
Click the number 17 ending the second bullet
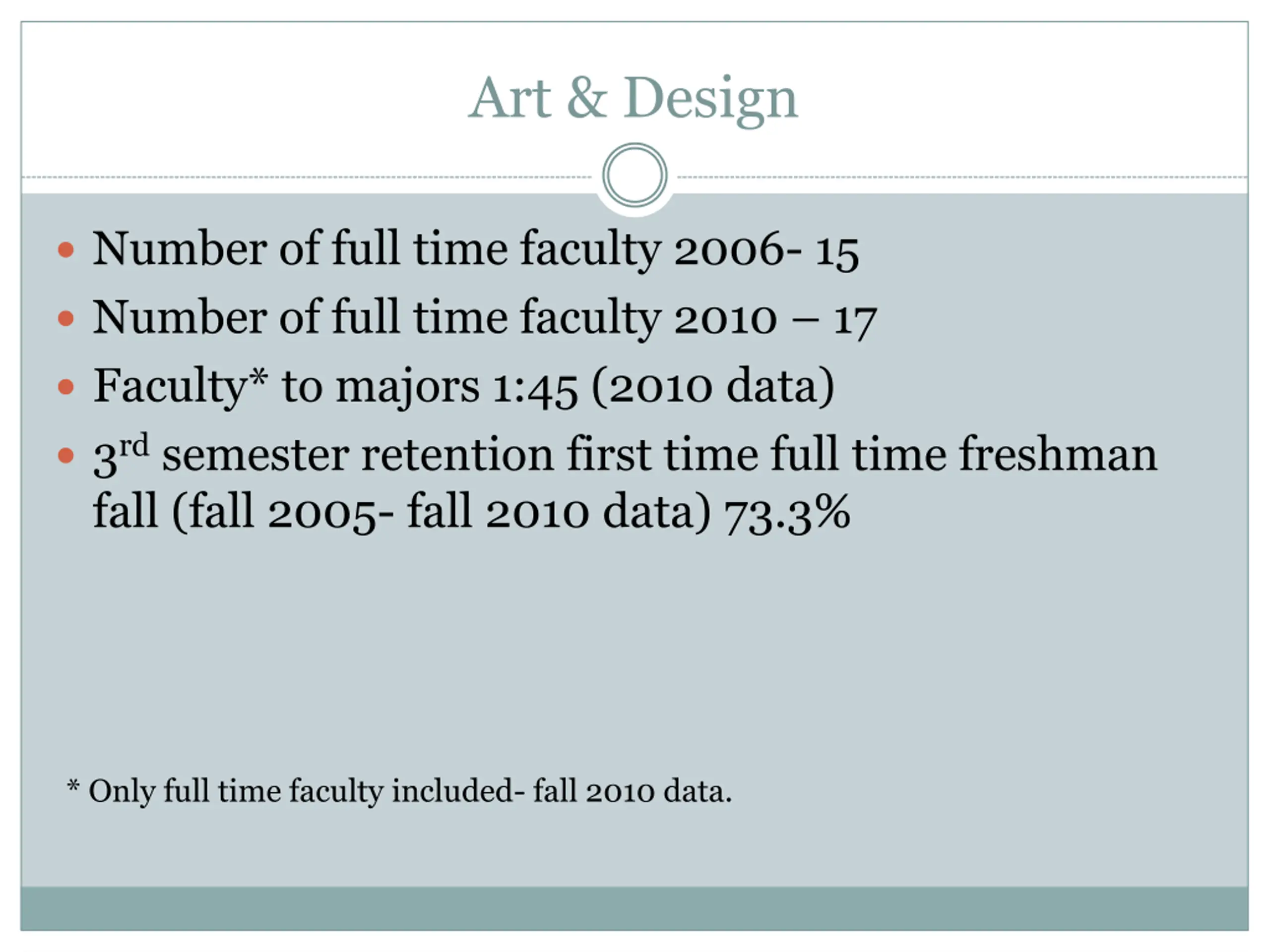[855, 321]
